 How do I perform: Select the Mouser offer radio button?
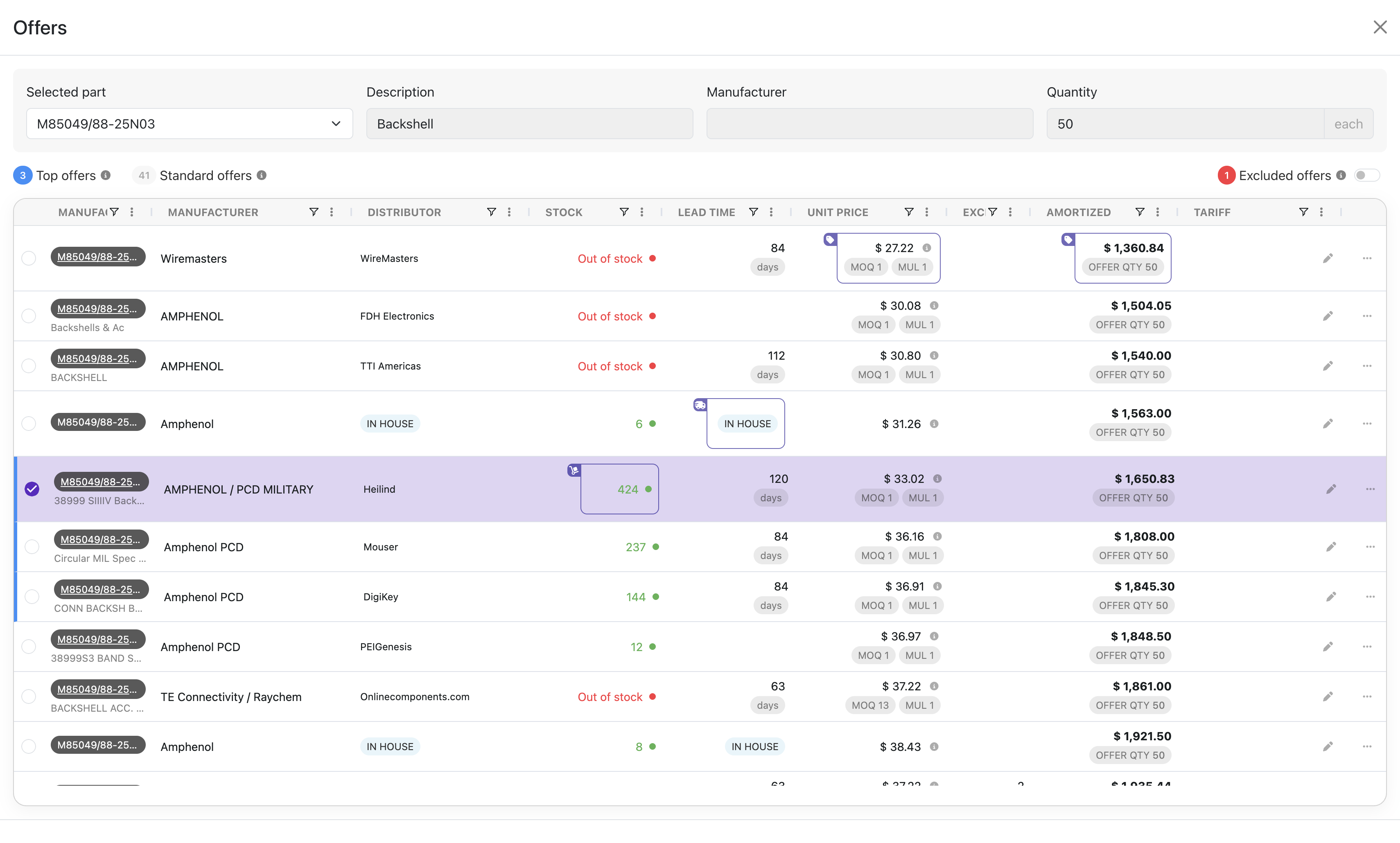point(32,546)
